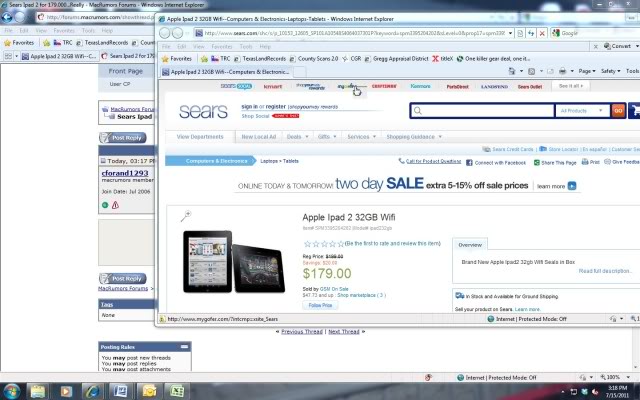Click the Google search box in Sears window
This screenshot has width=640, height=400.
(x=595, y=33)
